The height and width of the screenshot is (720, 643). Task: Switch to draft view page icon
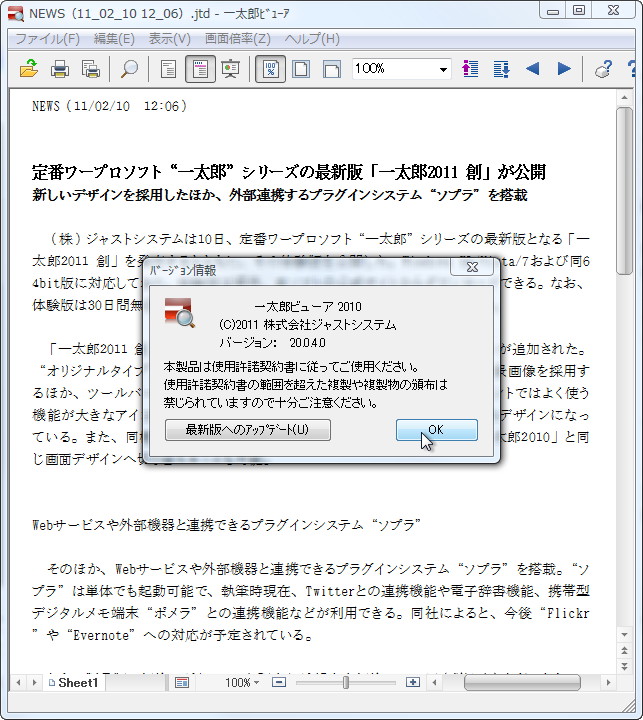(x=169, y=69)
